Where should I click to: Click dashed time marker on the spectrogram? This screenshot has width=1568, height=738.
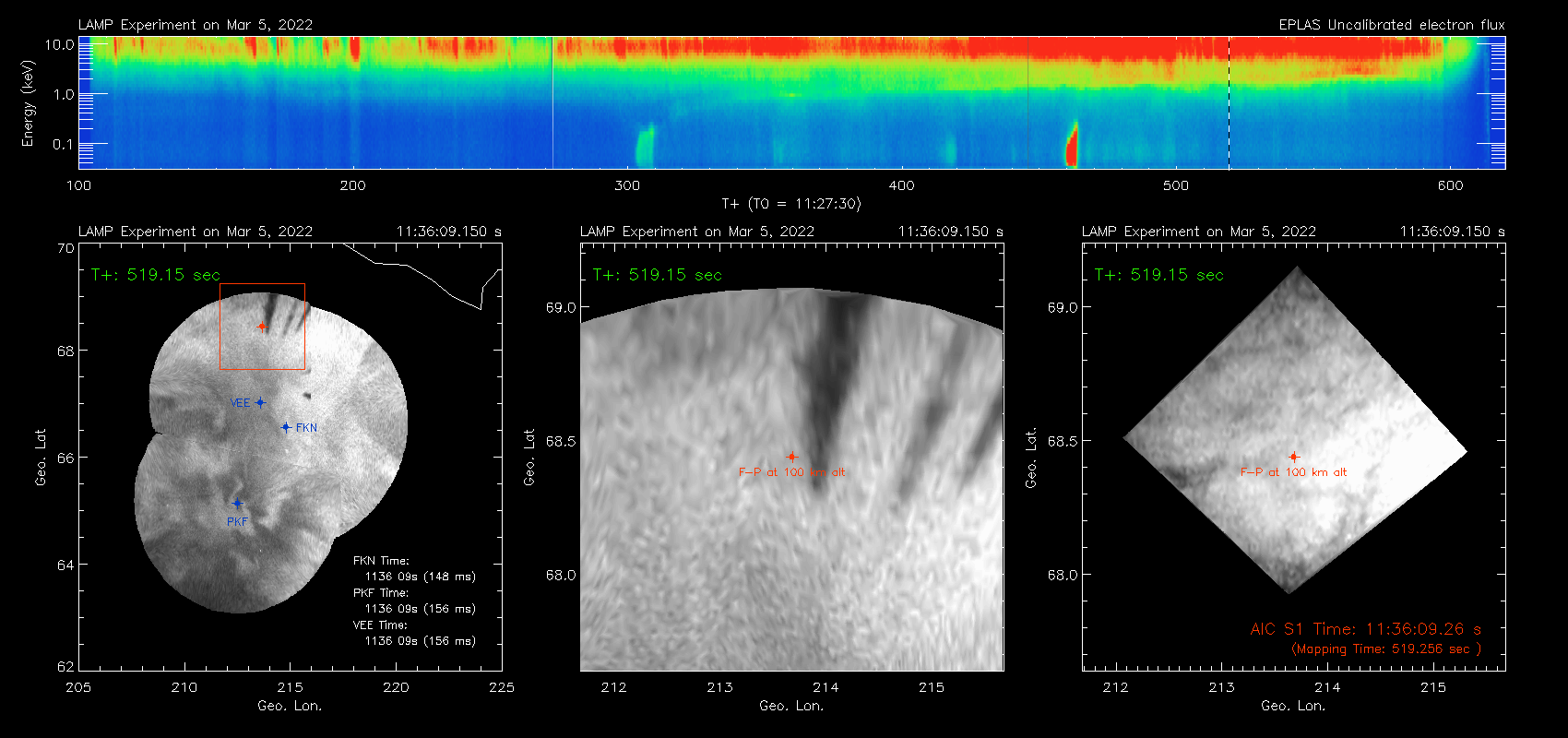click(1229, 102)
